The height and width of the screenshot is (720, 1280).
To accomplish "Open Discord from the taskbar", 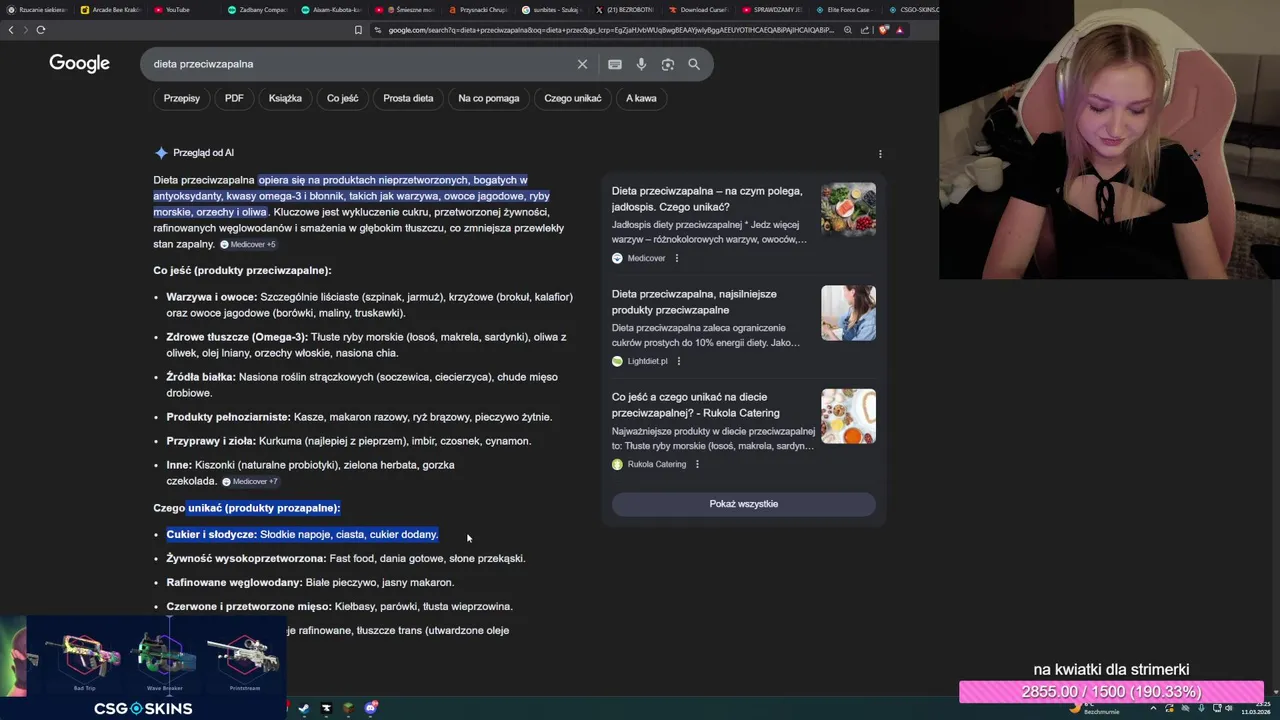I will click(371, 708).
